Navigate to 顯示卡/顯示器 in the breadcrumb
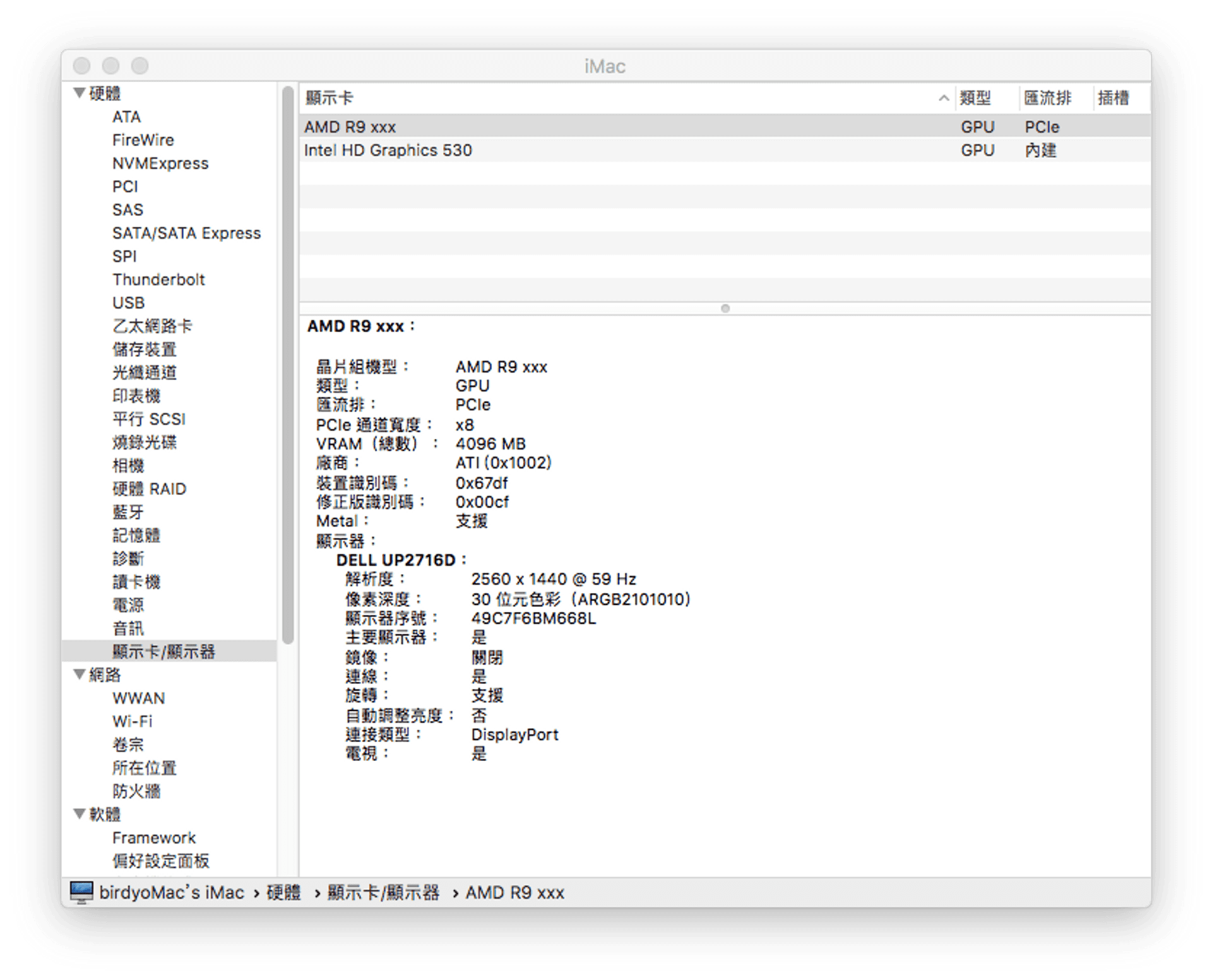1212x980 pixels. tap(383, 893)
